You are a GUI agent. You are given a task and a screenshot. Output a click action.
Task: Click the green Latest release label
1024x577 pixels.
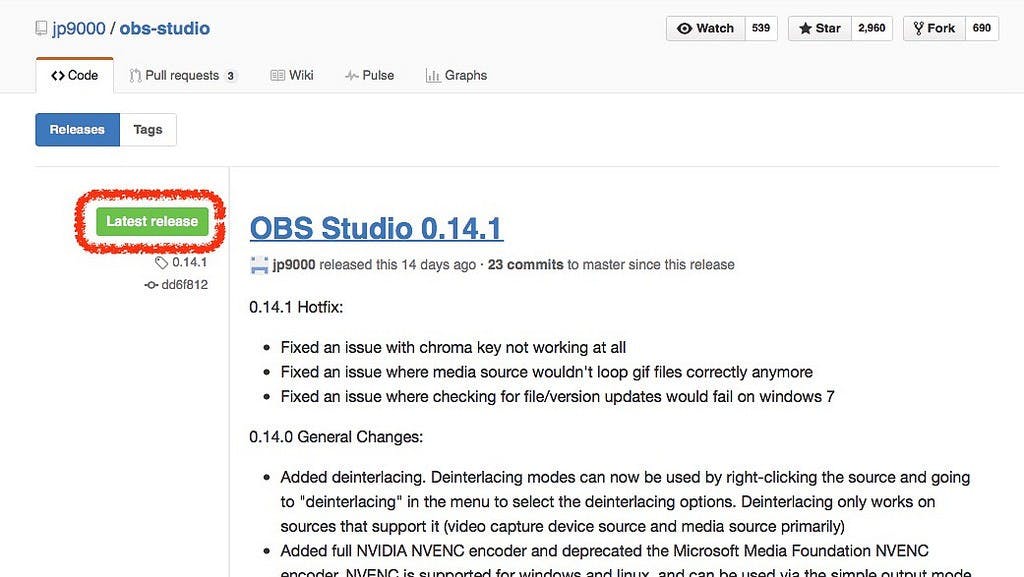coord(152,221)
